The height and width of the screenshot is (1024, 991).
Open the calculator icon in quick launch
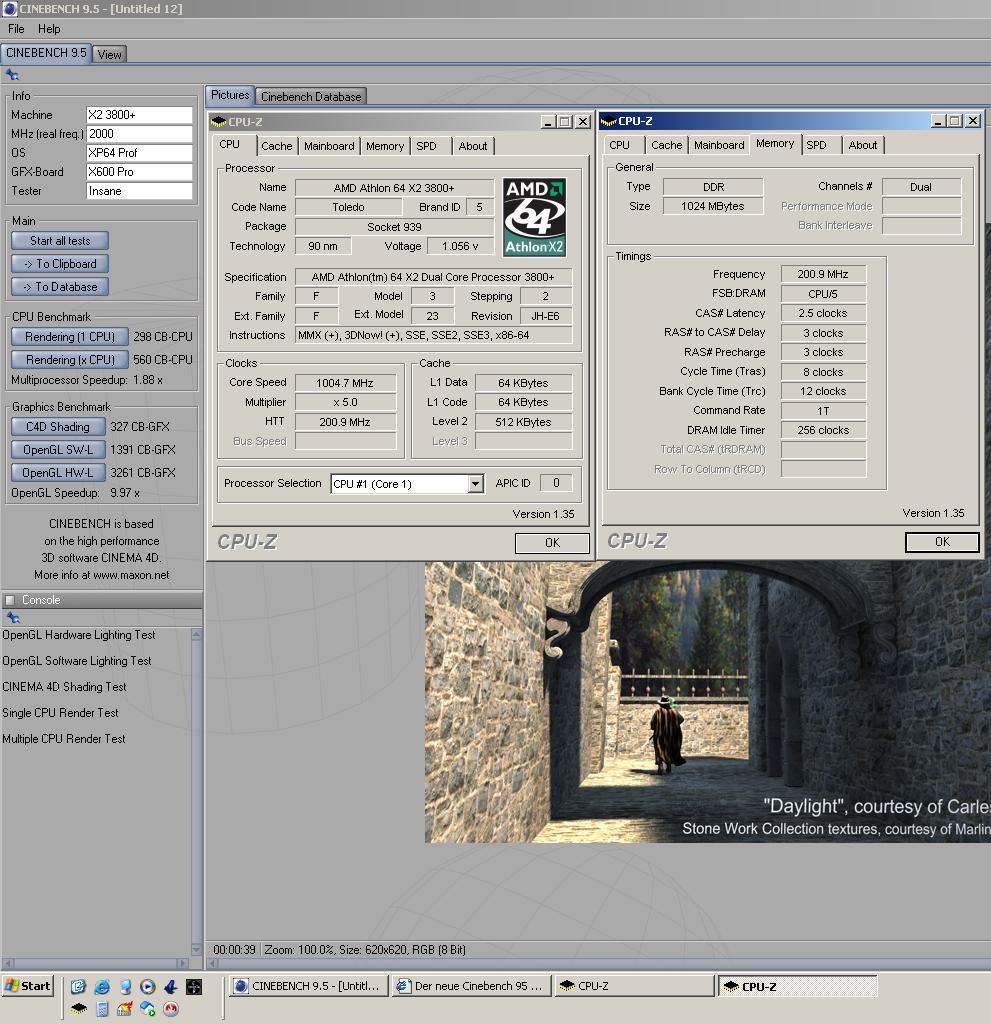pos(102,1009)
